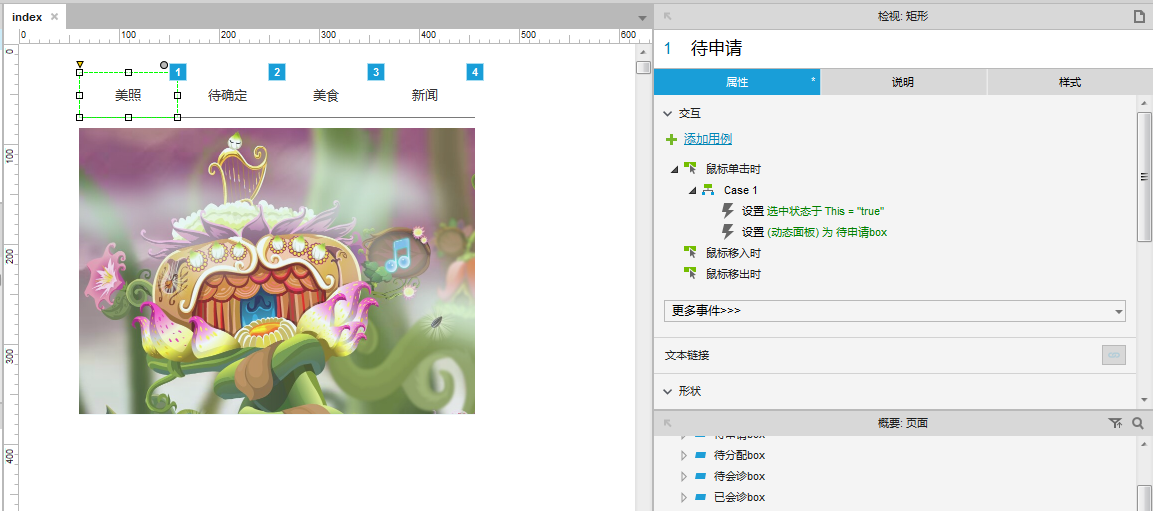The image size is (1153, 511).
Task: Expand the 待分配box tree item
Action: 684,456
